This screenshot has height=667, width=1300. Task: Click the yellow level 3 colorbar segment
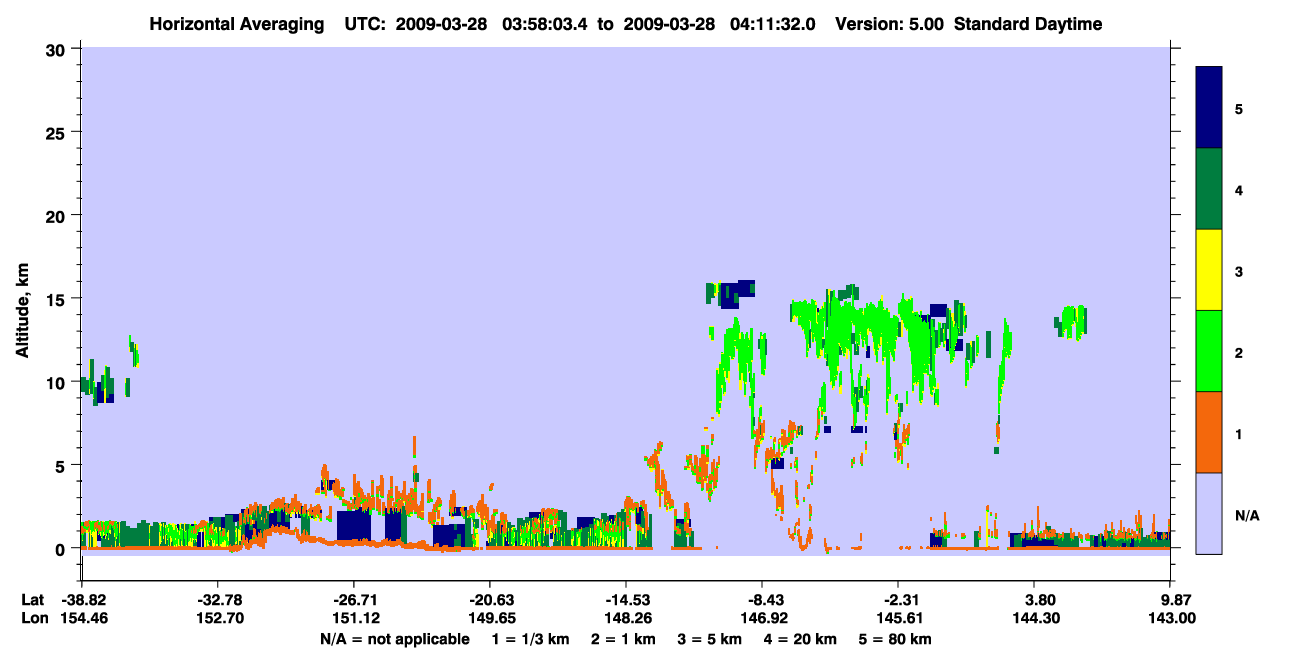(1209, 270)
